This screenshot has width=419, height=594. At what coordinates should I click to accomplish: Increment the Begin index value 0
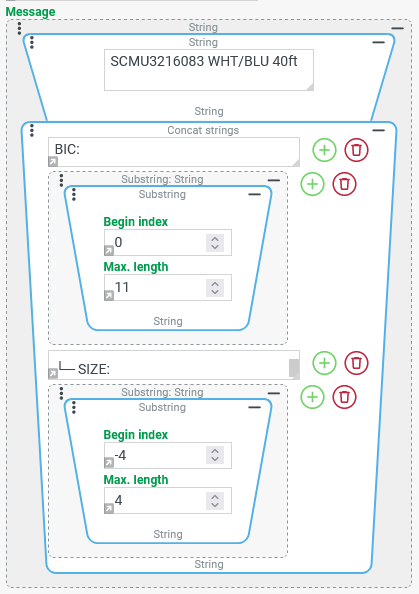215,239
